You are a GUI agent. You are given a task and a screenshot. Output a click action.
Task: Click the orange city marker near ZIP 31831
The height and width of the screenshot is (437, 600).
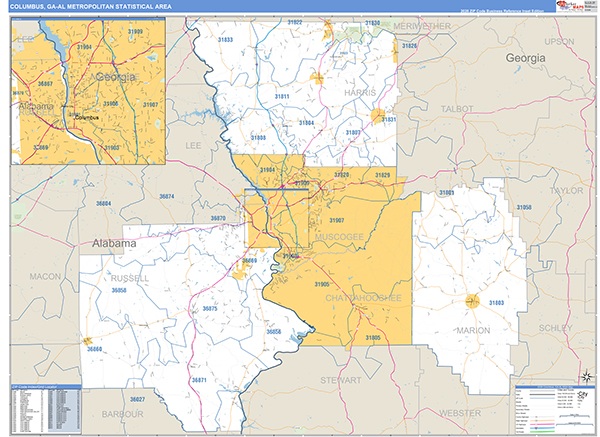pyautogui.click(x=378, y=117)
